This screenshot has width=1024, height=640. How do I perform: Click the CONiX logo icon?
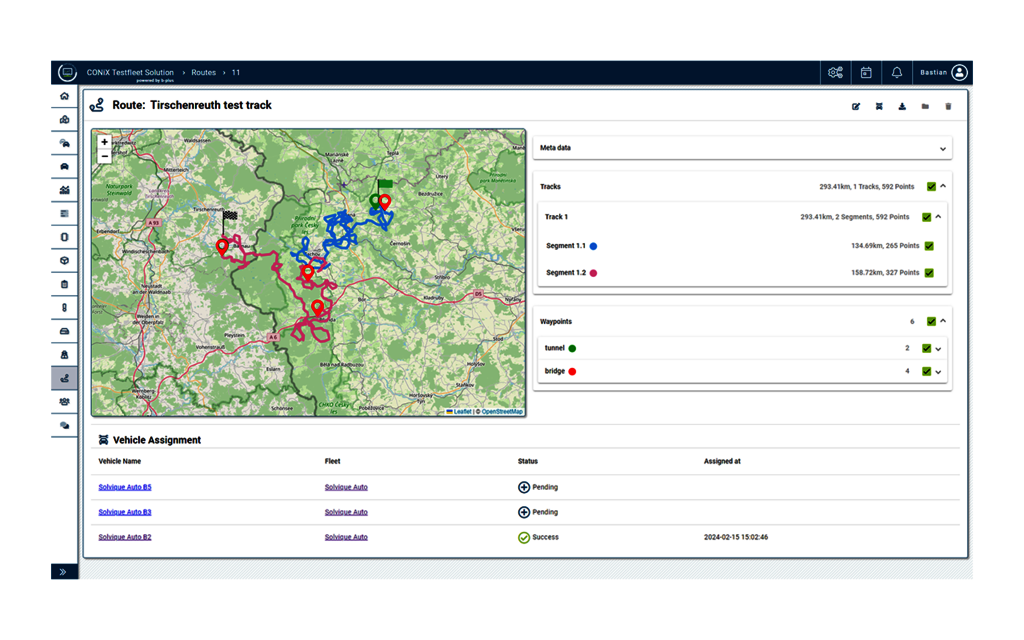tap(67, 72)
